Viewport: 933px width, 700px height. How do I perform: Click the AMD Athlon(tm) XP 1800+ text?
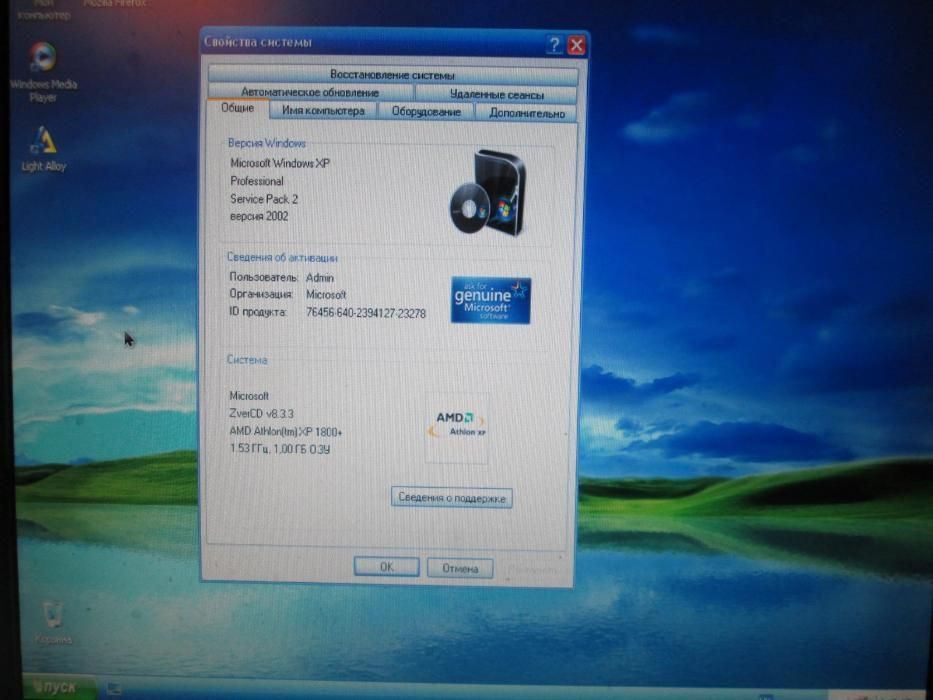pyautogui.click(x=286, y=431)
